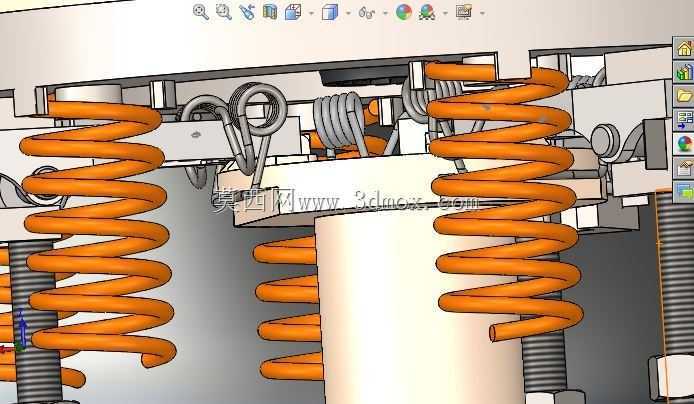Expand the View Settings dropdown arrow
694x404 pixels.
click(482, 13)
